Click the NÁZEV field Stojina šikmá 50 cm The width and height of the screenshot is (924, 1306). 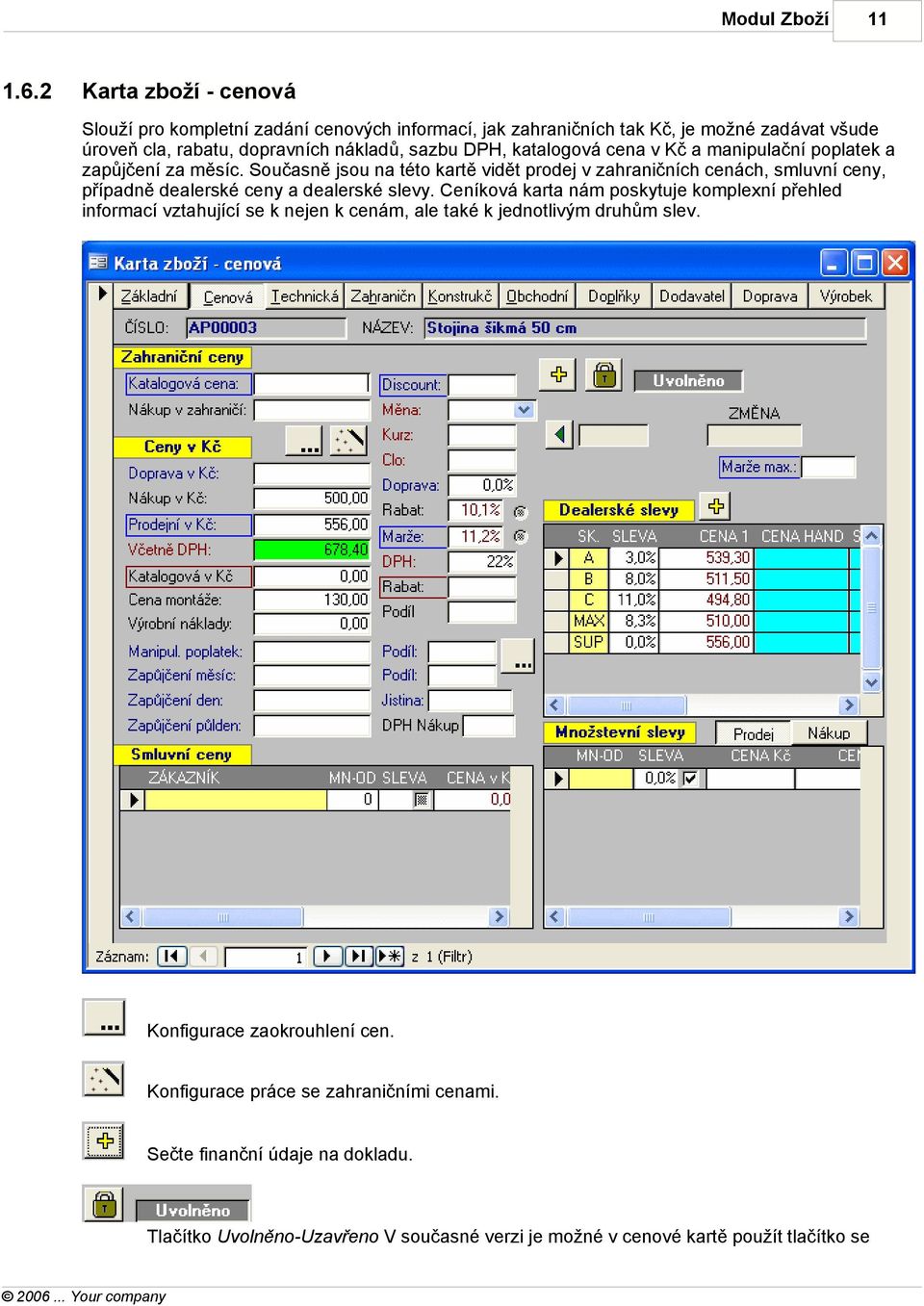point(645,327)
